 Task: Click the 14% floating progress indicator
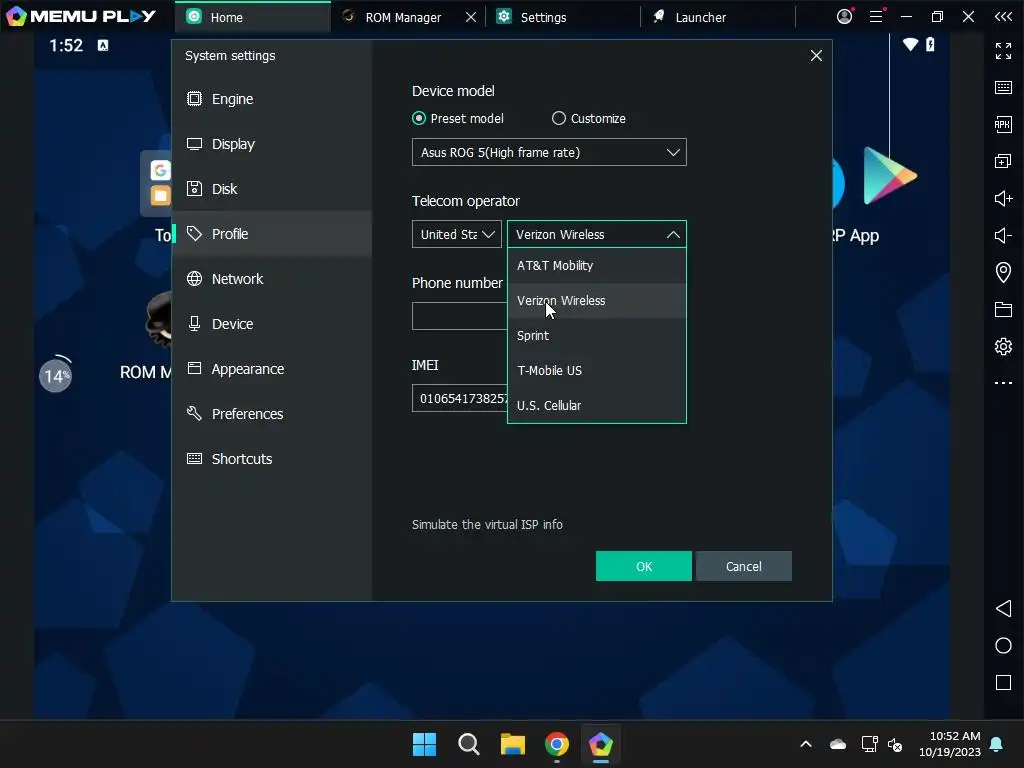pyautogui.click(x=56, y=376)
